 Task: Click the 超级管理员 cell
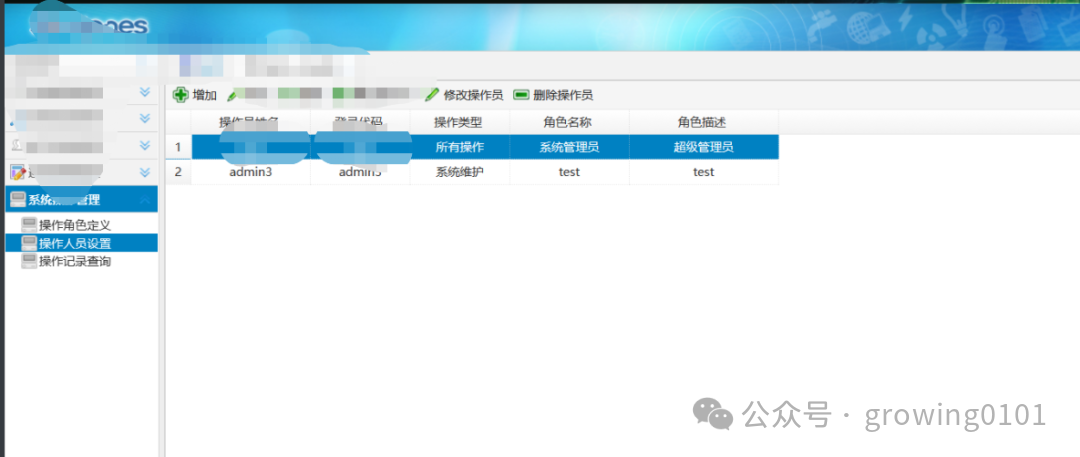coord(703,147)
